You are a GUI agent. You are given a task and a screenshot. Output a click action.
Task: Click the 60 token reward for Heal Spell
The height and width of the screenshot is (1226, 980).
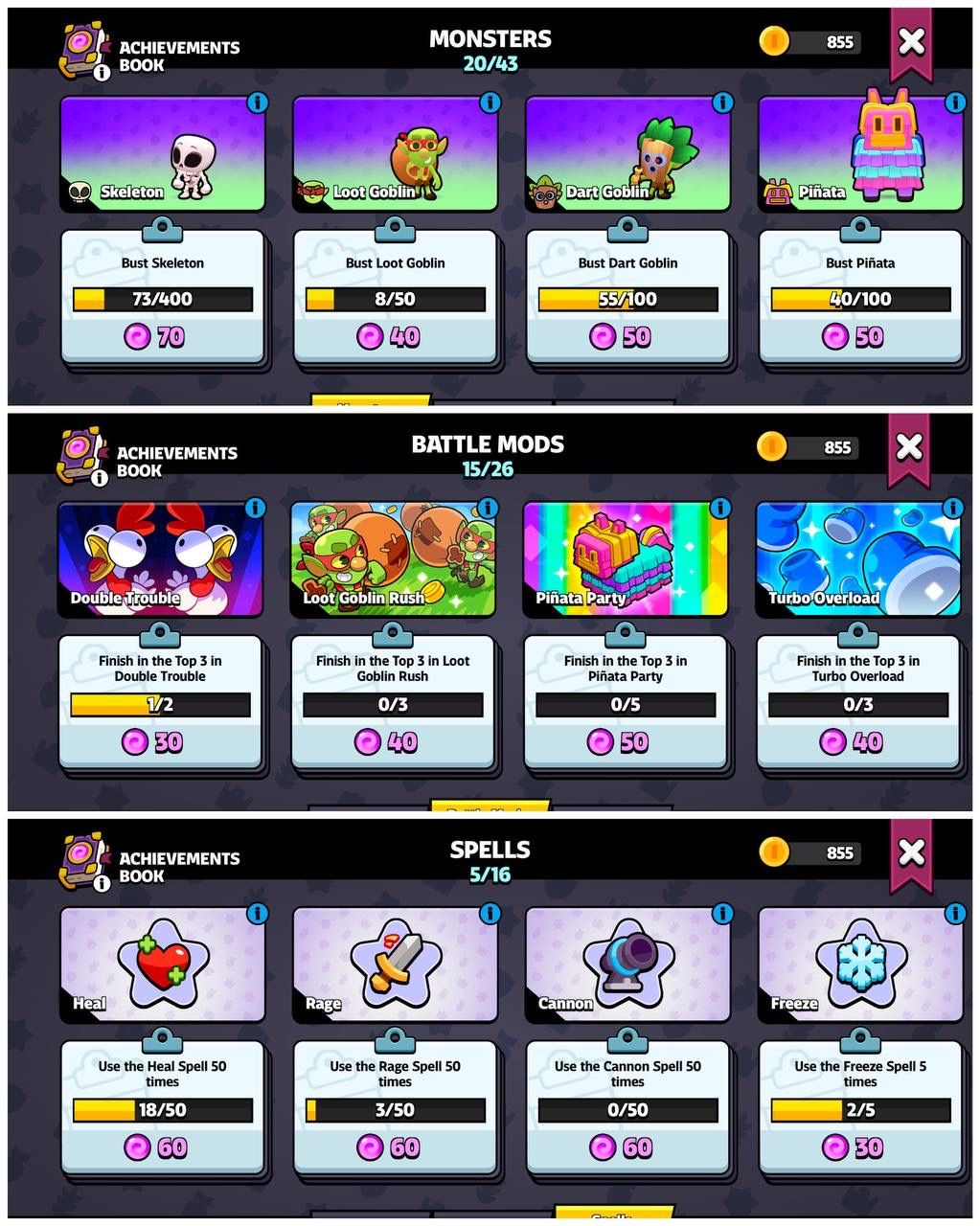(x=158, y=1147)
